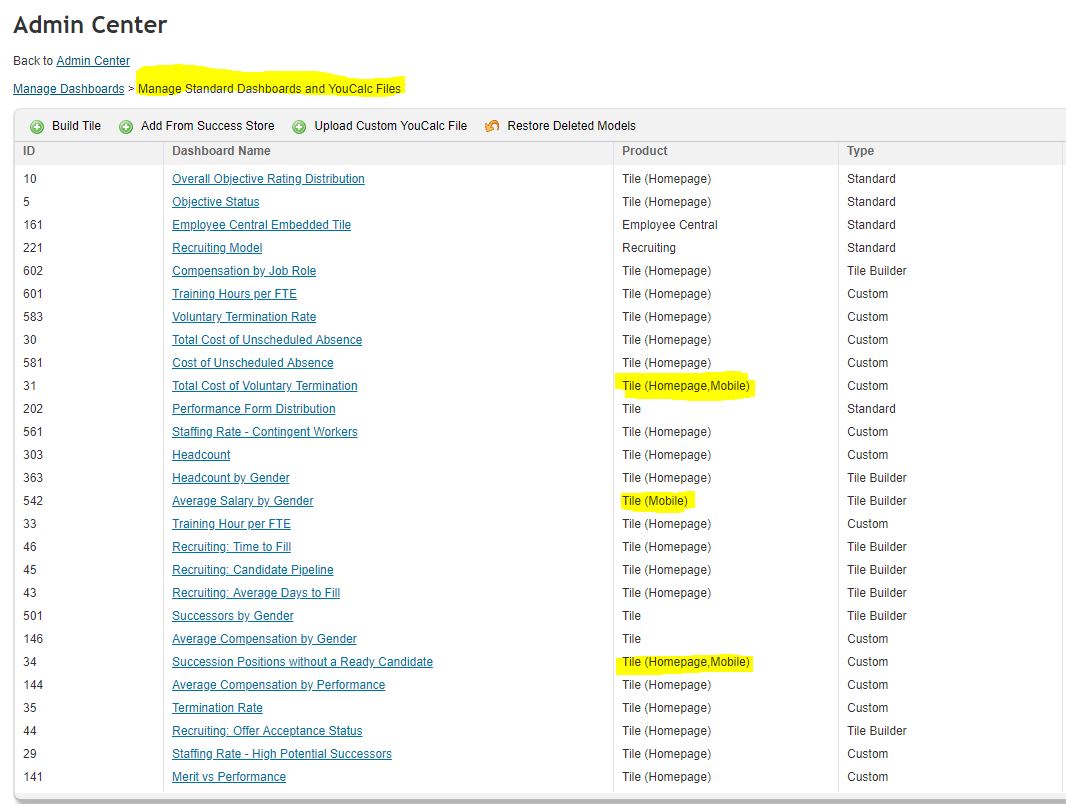Sort by the Dashboard Name column header

coord(221,151)
